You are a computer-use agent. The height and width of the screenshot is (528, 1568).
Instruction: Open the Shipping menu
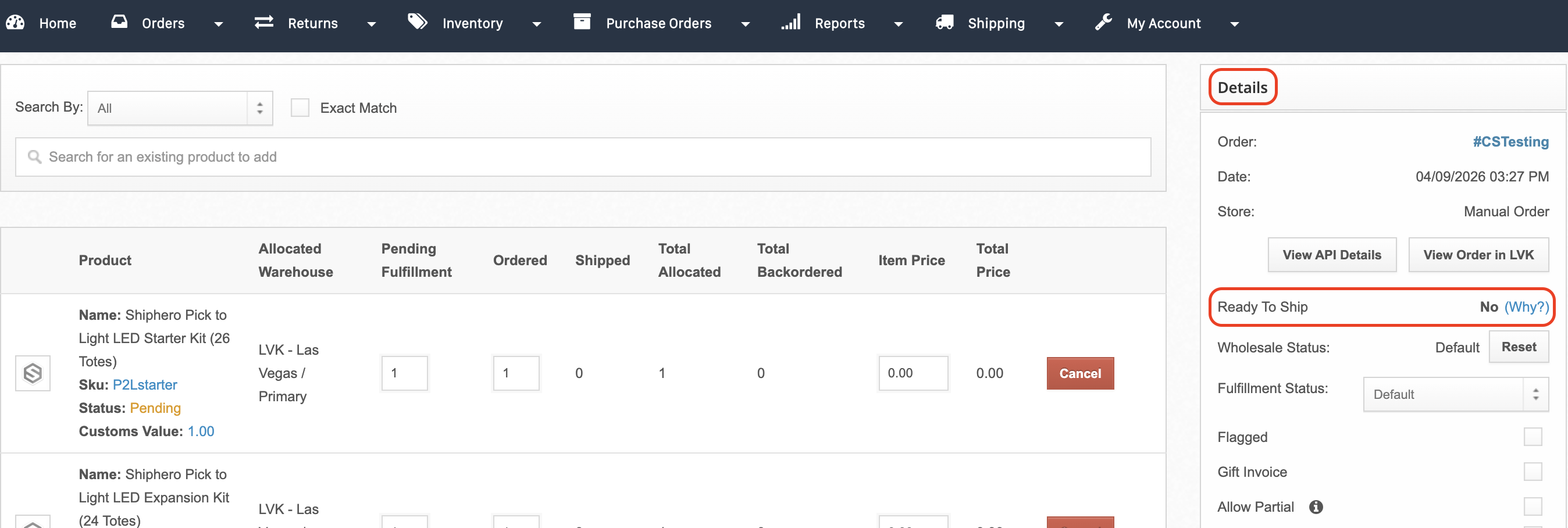(x=996, y=23)
